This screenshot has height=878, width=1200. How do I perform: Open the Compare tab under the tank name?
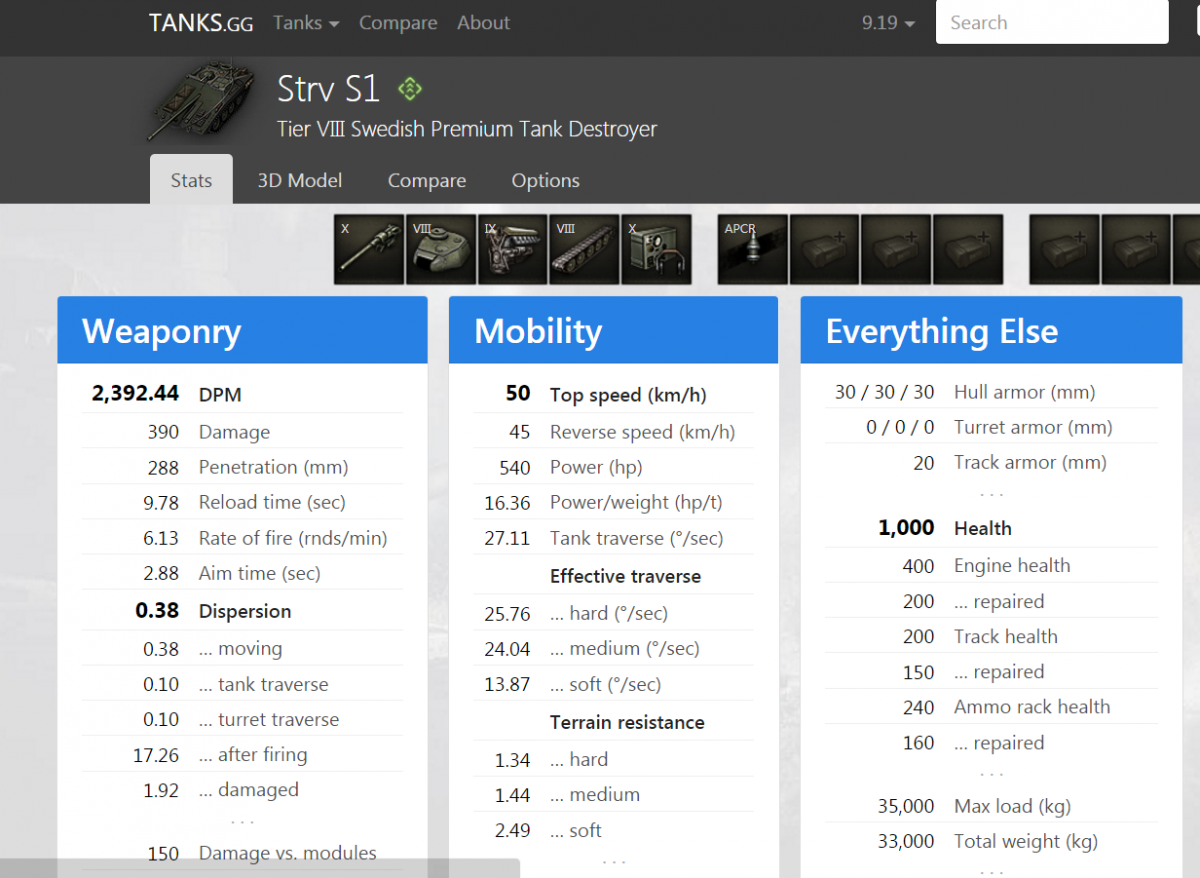pos(427,180)
